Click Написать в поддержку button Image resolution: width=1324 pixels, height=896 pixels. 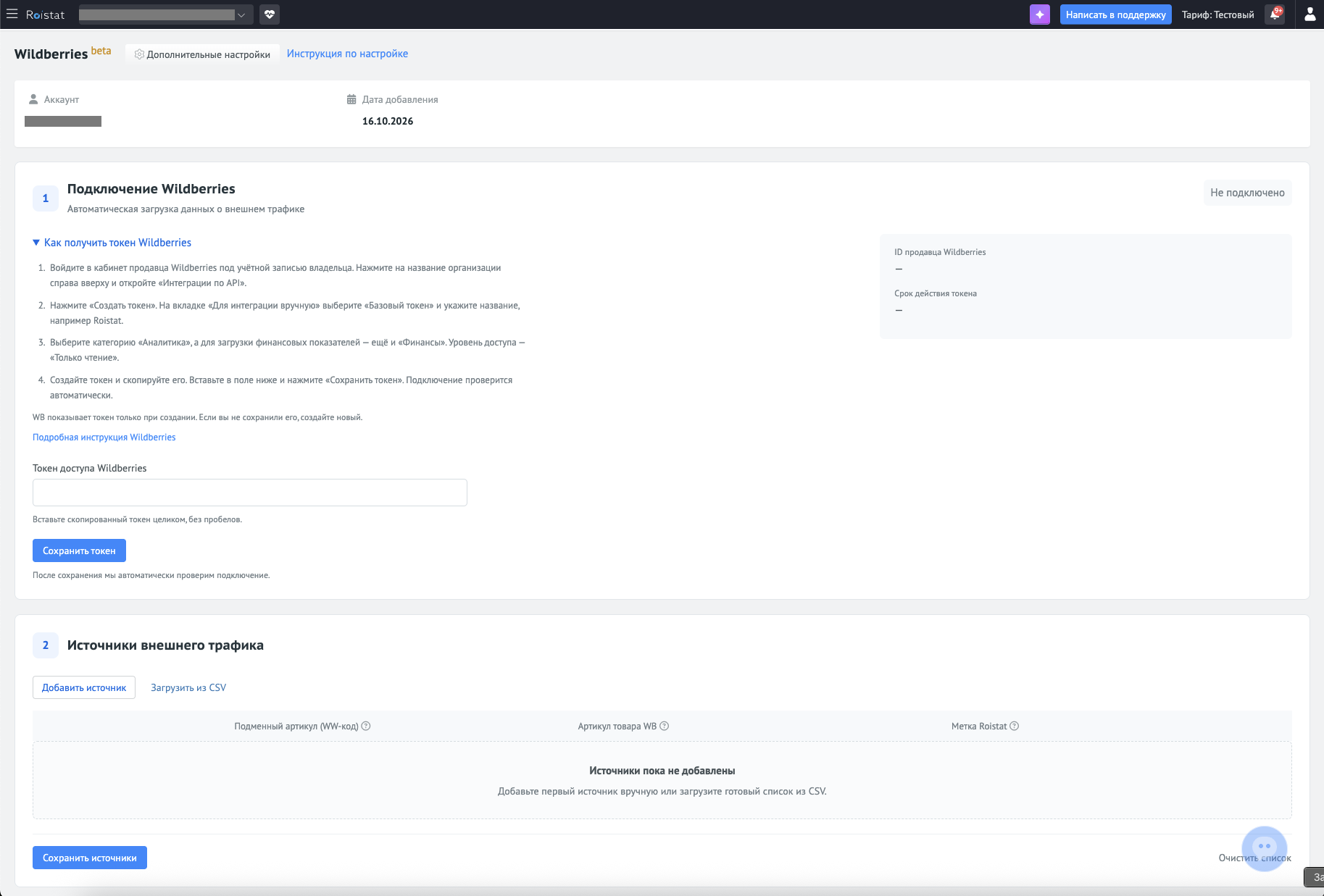(x=1115, y=14)
